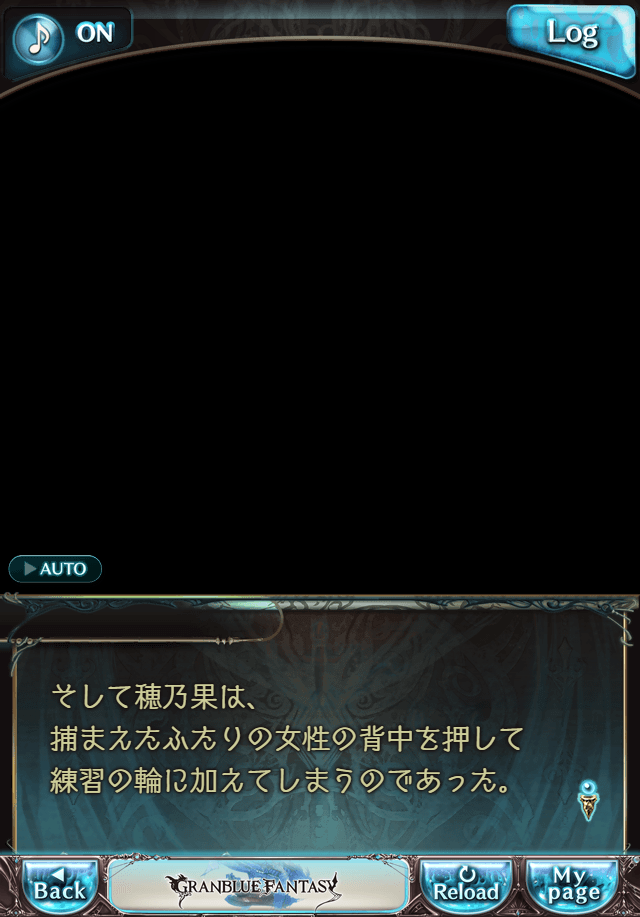This screenshot has height=917, width=640.
Task: Enable AUTO text advance
Action: pos(55,568)
